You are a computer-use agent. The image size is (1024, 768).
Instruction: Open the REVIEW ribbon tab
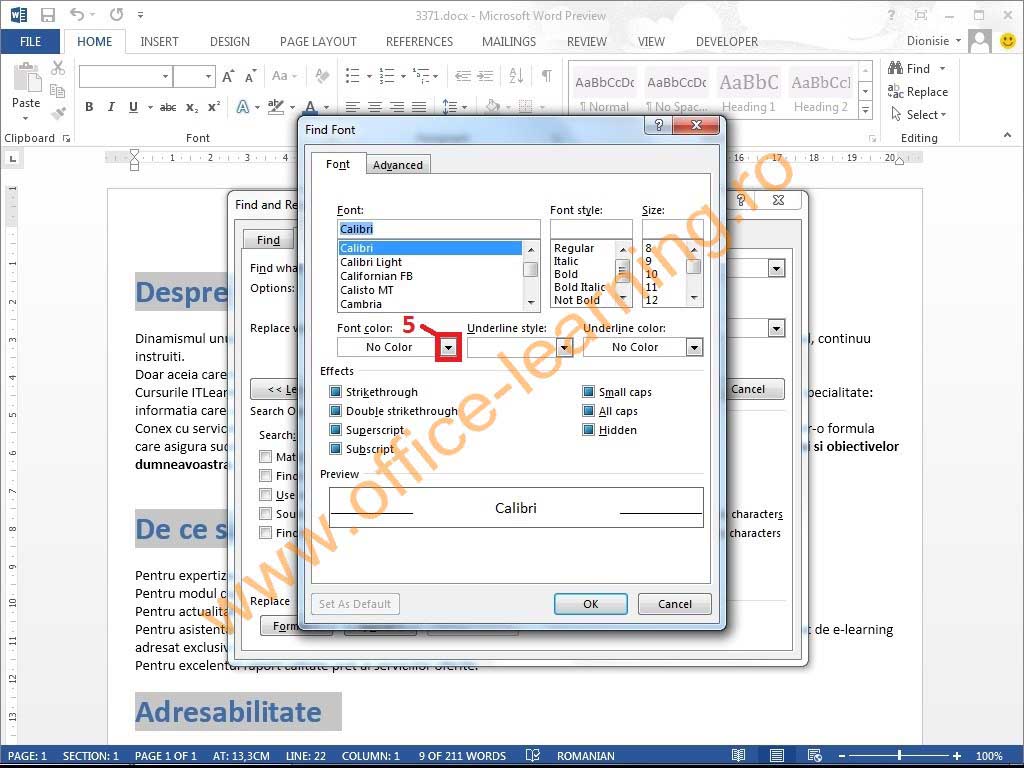pyautogui.click(x=586, y=42)
